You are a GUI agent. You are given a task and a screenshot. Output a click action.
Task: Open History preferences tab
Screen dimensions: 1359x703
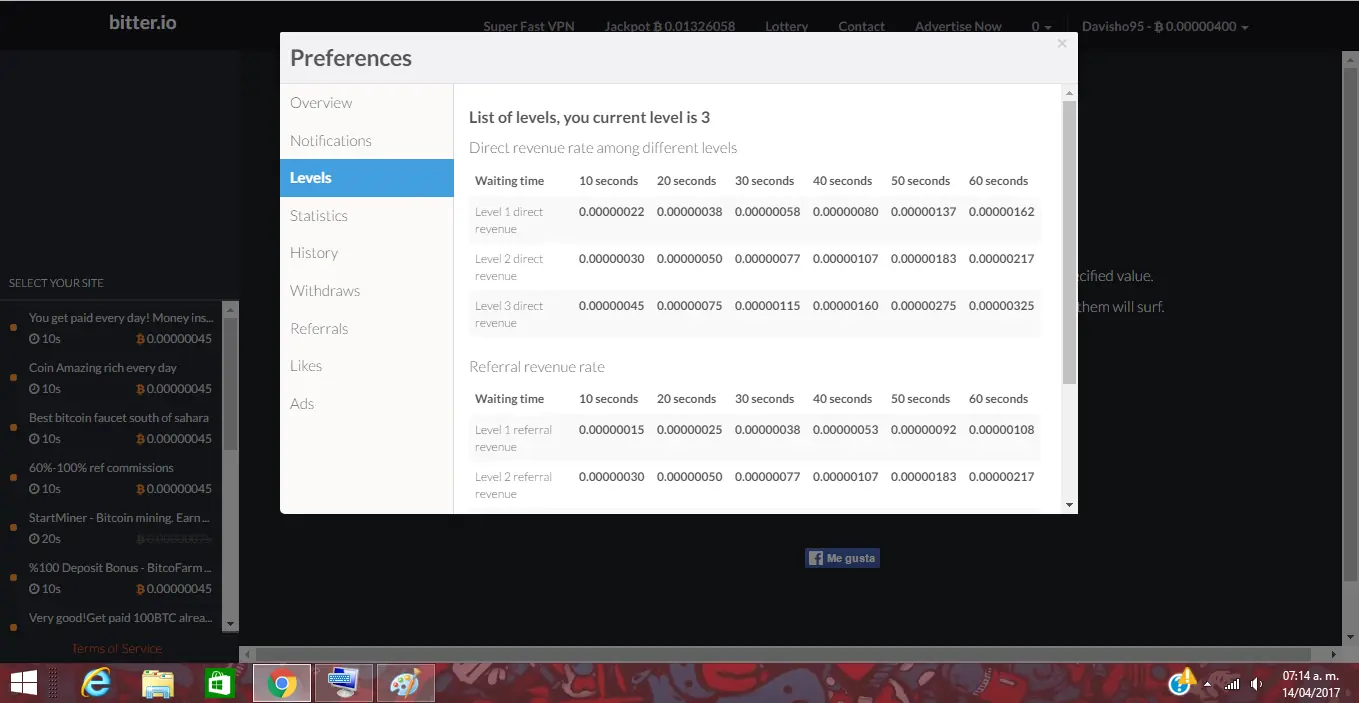[x=314, y=253]
